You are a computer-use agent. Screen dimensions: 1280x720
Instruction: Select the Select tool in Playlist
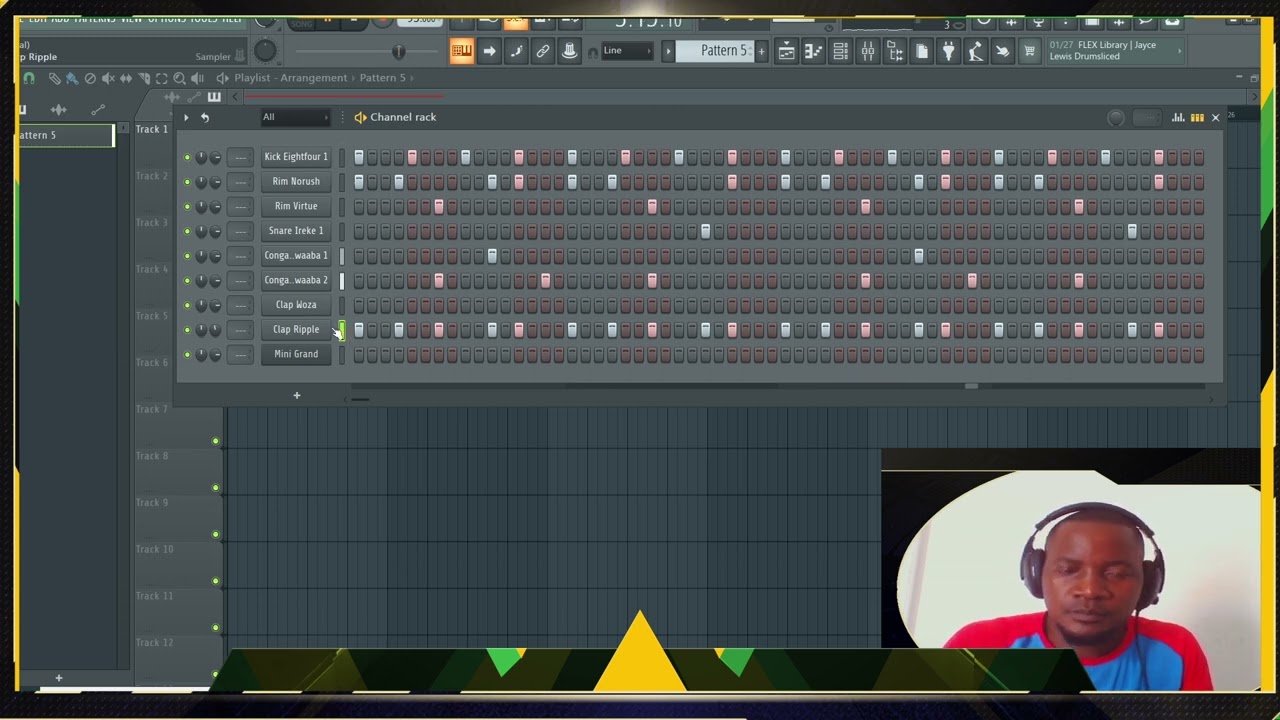coord(162,78)
